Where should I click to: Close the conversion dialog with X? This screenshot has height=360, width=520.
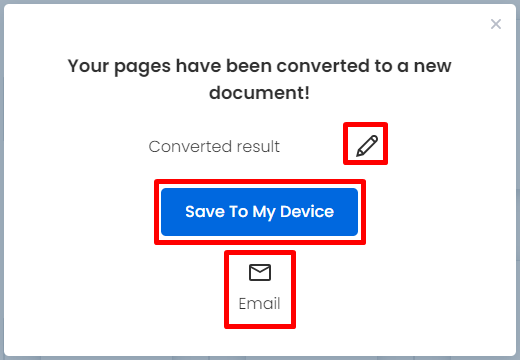496,24
